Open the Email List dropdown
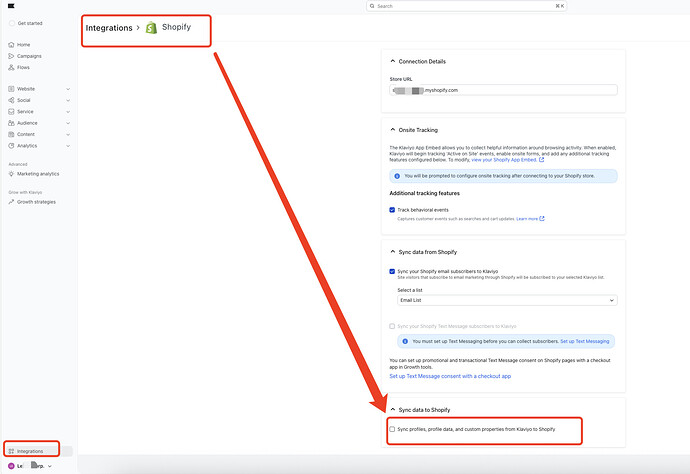Viewport: 690px width, 474px height. pos(507,300)
